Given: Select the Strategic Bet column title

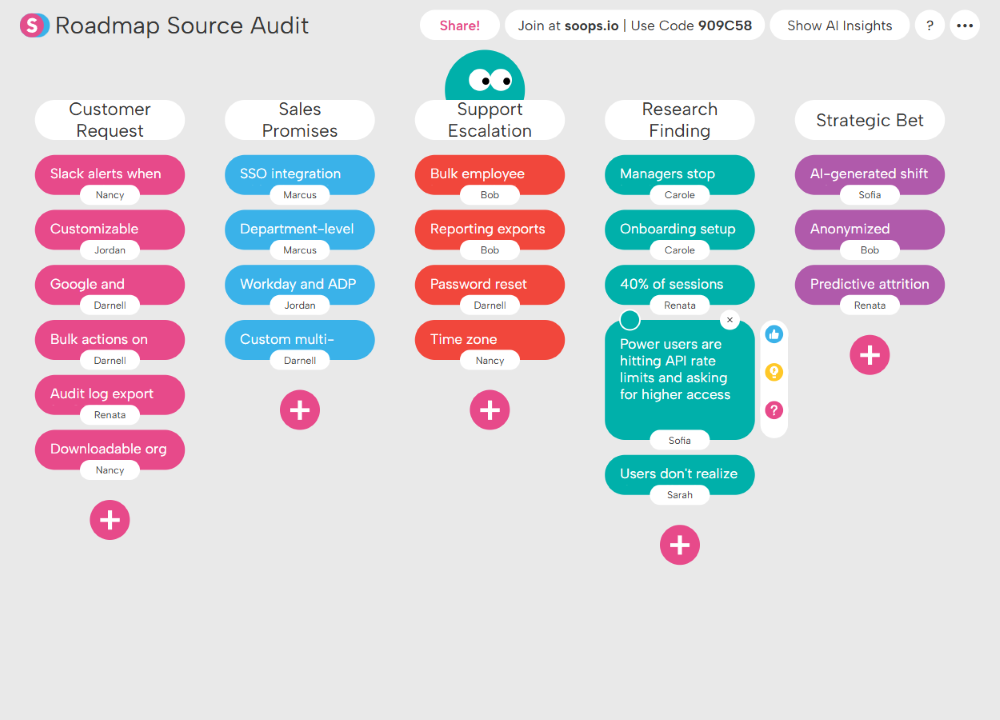Looking at the screenshot, I should [869, 119].
